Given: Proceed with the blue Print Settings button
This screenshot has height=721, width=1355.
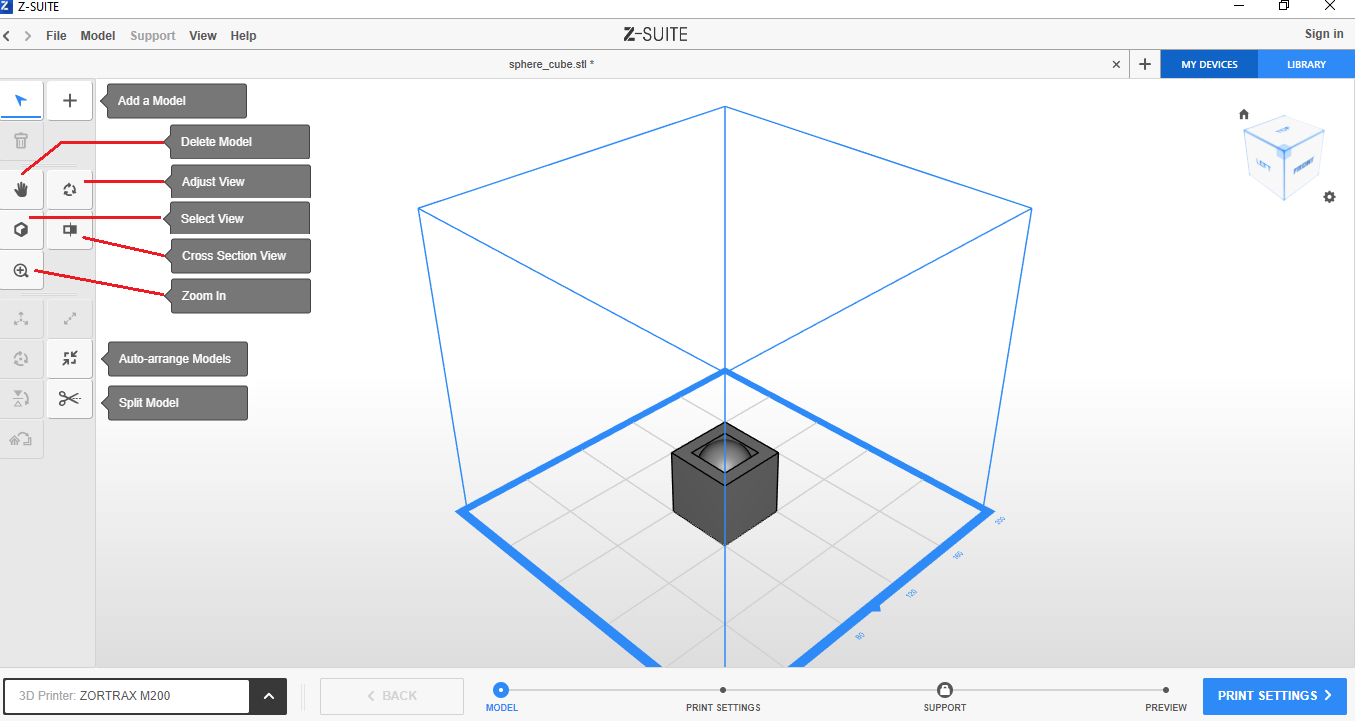Looking at the screenshot, I should pyautogui.click(x=1275, y=696).
